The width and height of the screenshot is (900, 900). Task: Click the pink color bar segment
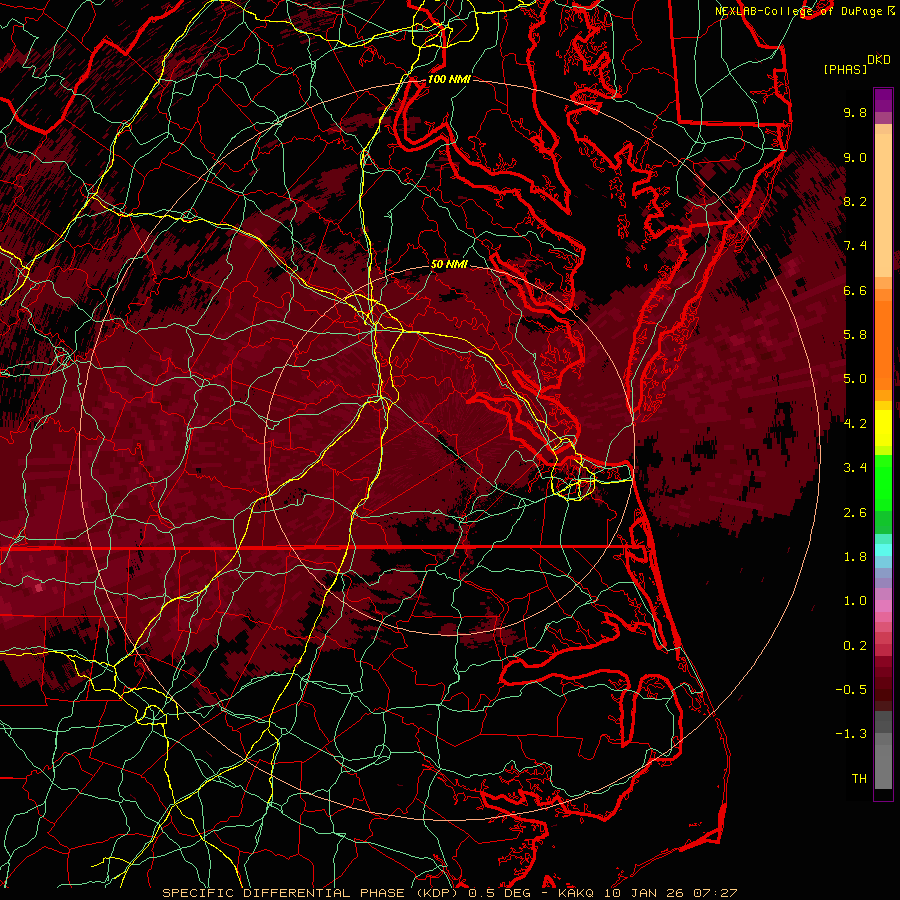[883, 606]
